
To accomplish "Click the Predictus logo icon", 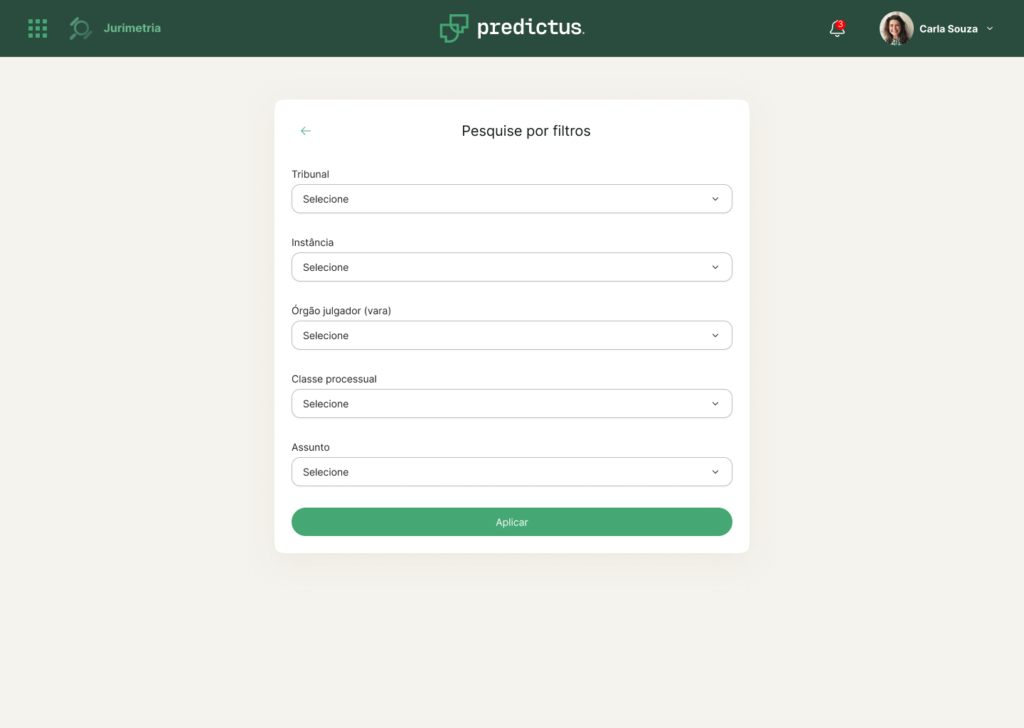I will (454, 28).
